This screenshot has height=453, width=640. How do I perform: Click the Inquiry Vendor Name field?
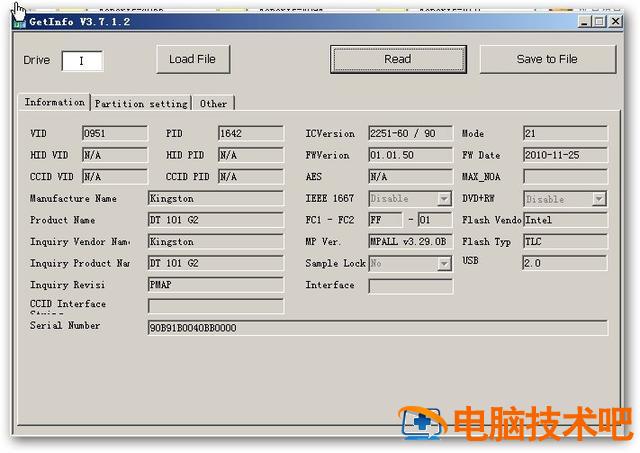pos(216,242)
